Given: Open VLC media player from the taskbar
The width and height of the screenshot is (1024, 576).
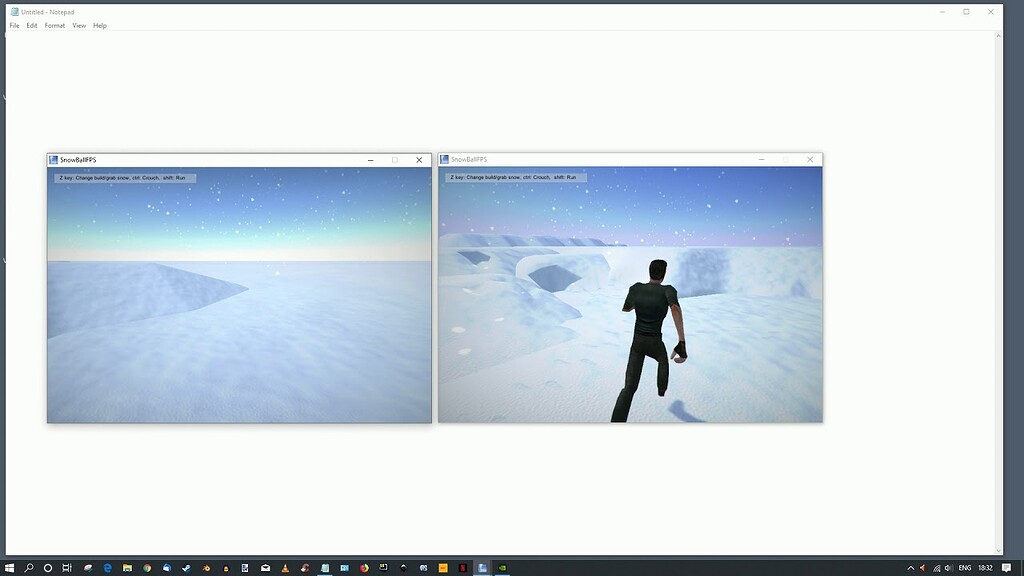Looking at the screenshot, I should tap(285, 566).
